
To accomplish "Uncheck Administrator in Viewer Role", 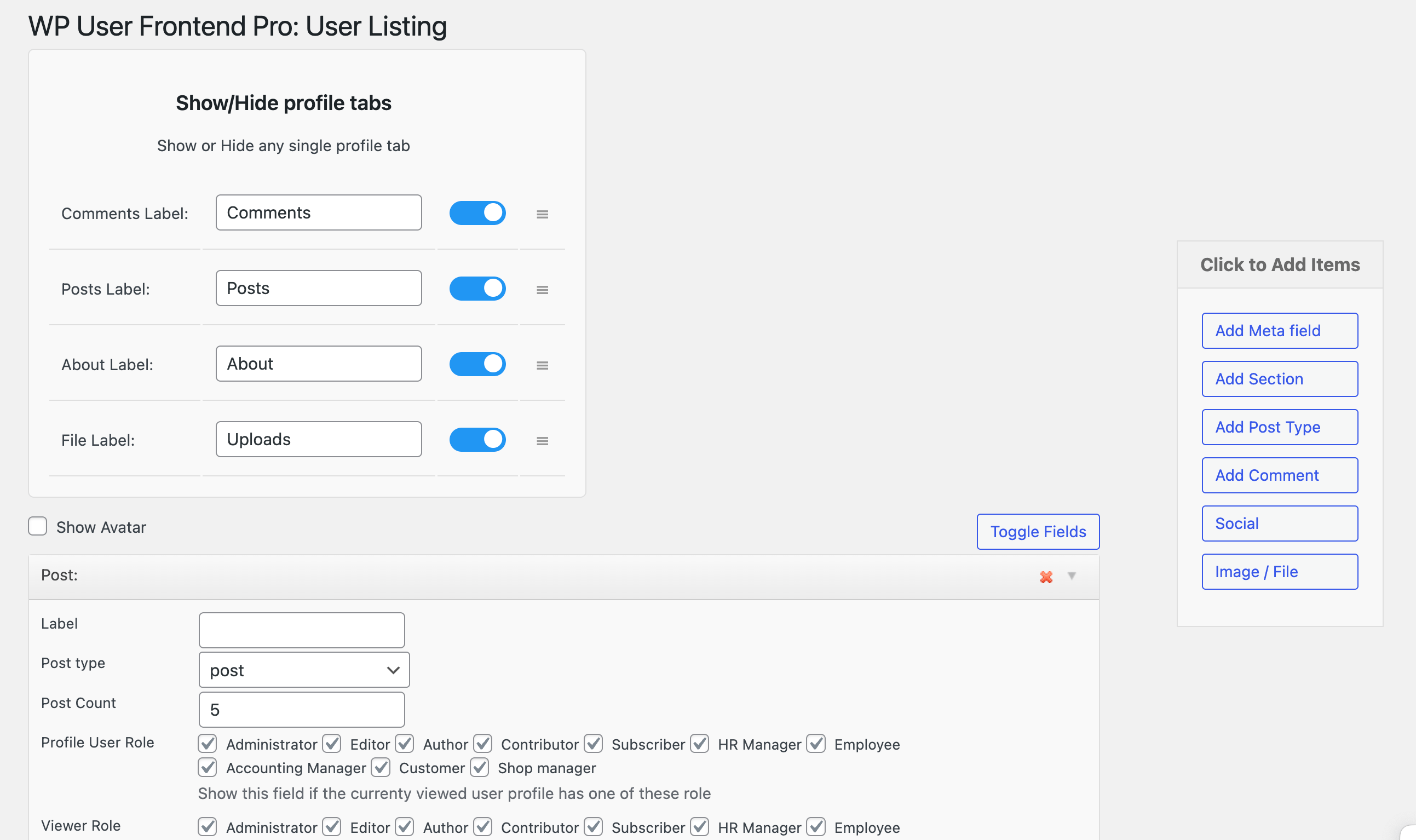I will (207, 827).
